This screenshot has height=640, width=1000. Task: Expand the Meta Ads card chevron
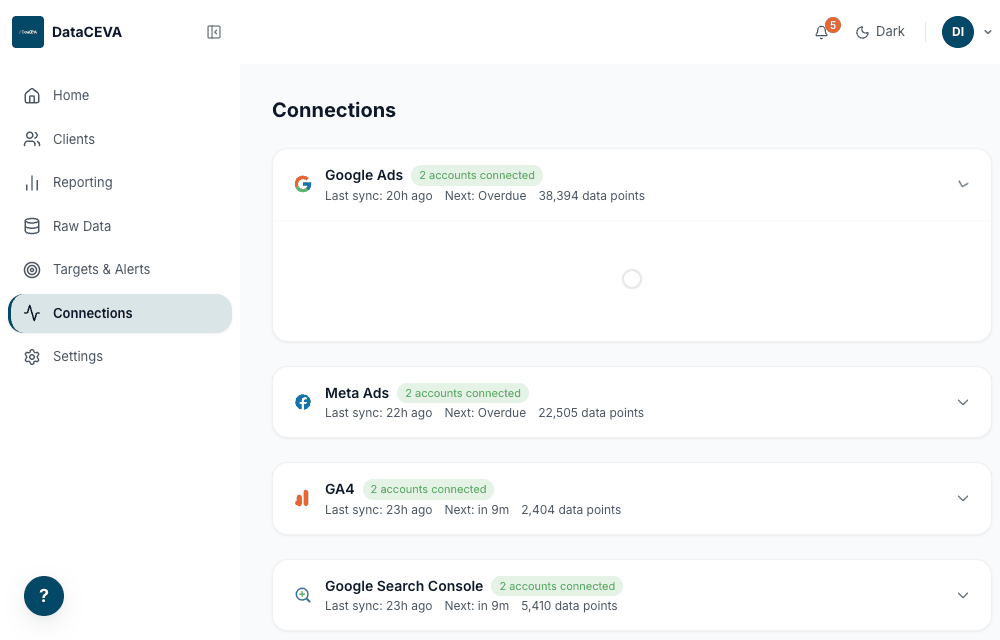963,402
